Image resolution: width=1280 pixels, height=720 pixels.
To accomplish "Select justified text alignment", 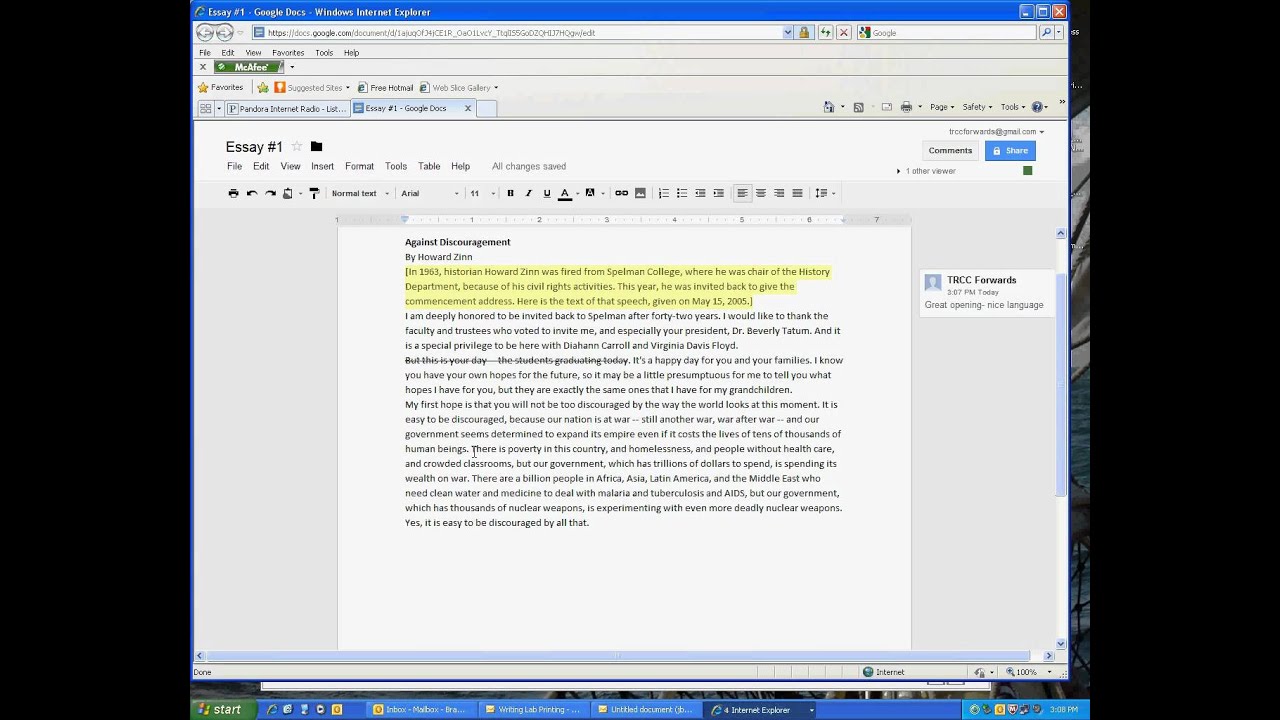I will click(797, 193).
